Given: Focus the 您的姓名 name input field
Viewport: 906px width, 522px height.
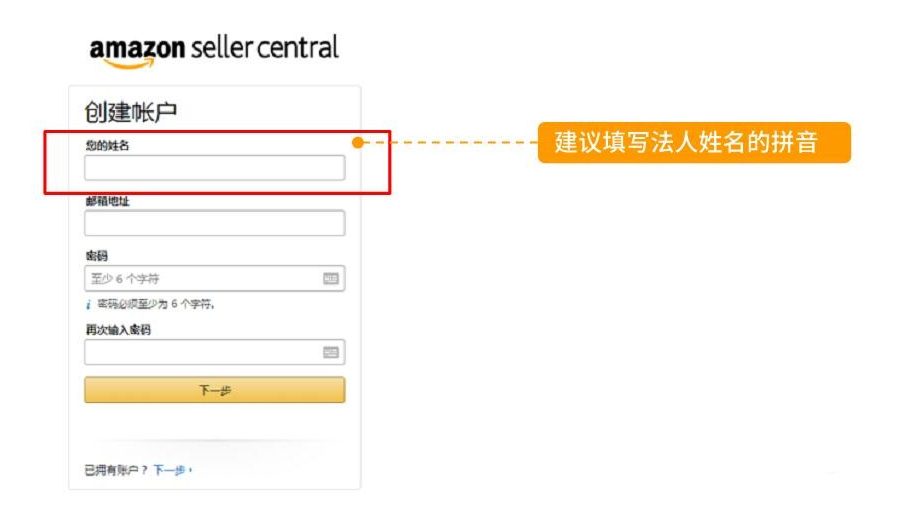Looking at the screenshot, I should point(214,168).
